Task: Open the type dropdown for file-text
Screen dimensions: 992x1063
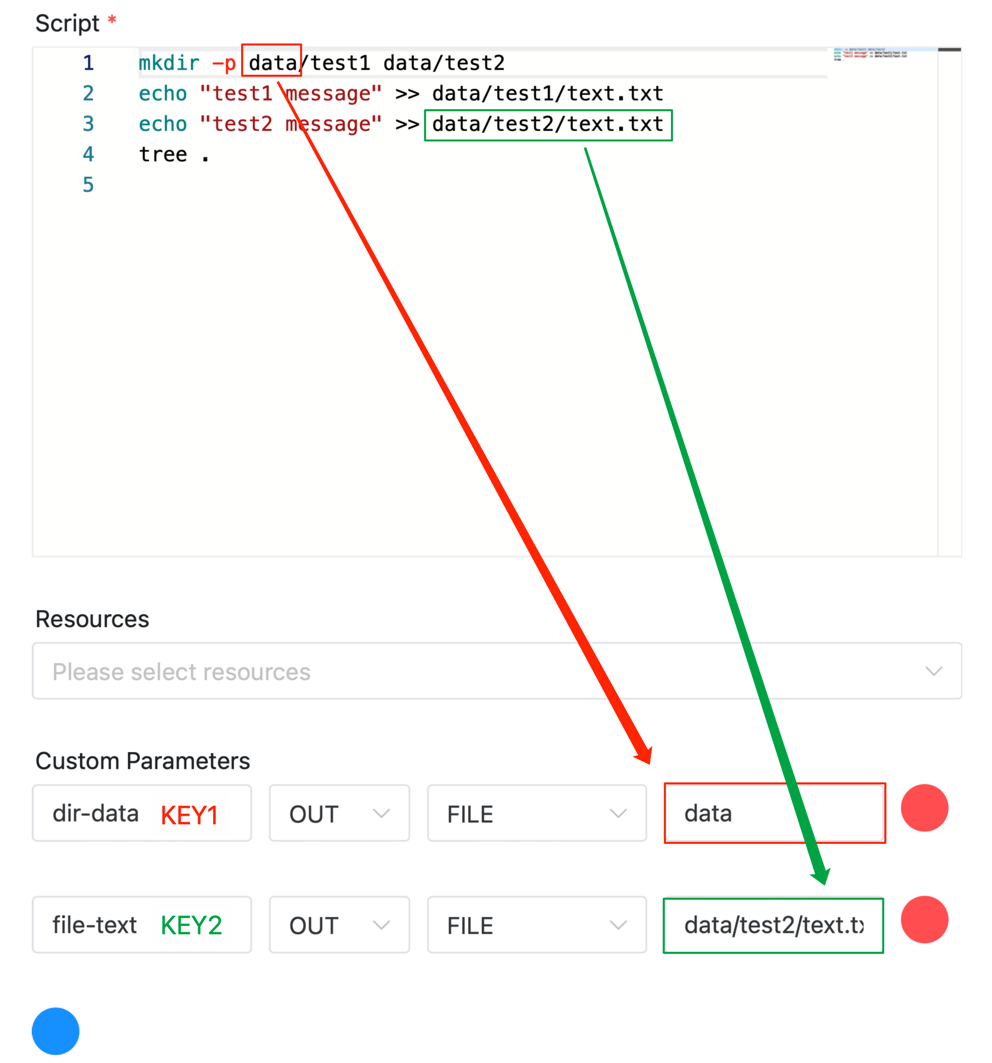Action: pos(537,925)
